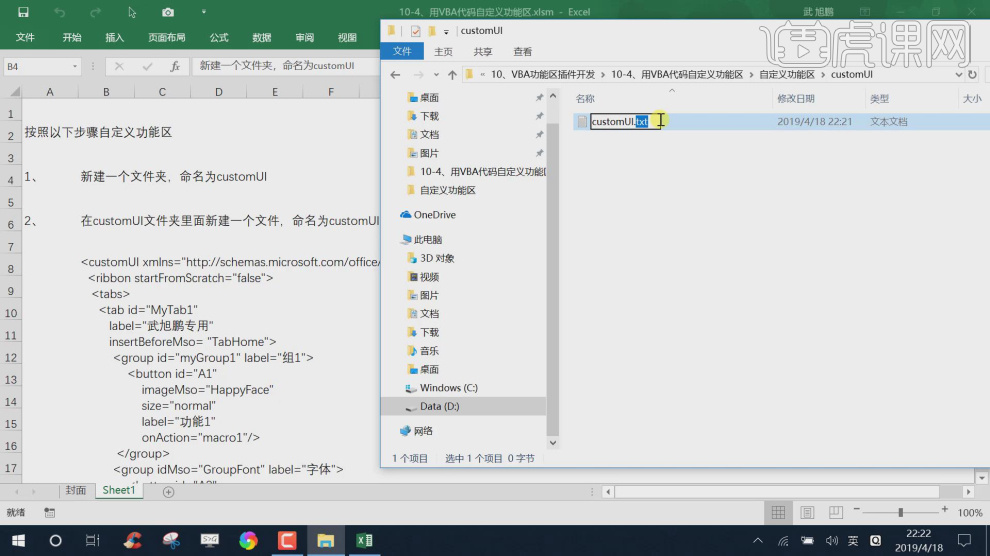Open the quick access toolbar customize dropdown

[x=203, y=12]
